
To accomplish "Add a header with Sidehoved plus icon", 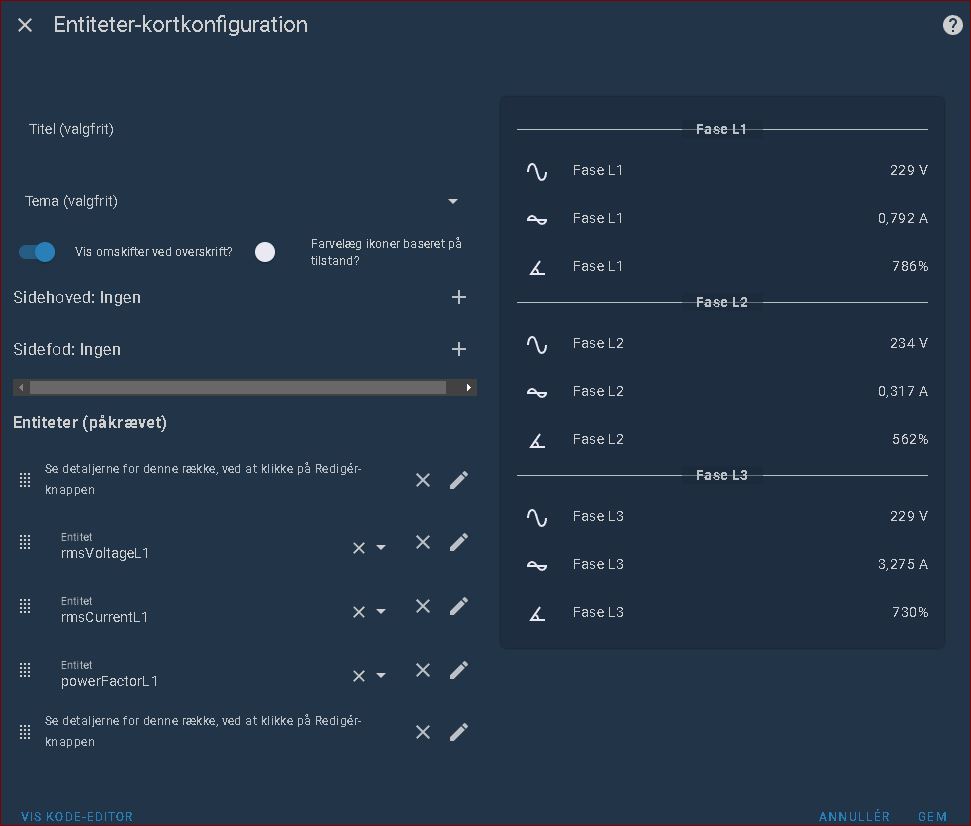I will tap(458, 297).
